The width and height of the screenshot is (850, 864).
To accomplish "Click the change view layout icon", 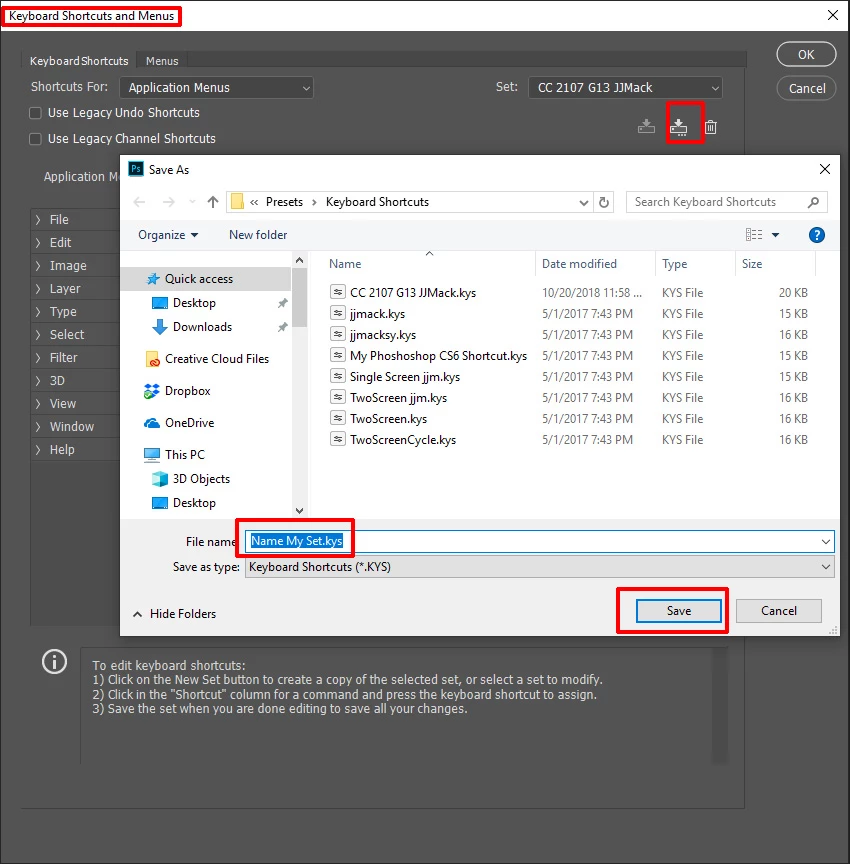I will [x=754, y=235].
